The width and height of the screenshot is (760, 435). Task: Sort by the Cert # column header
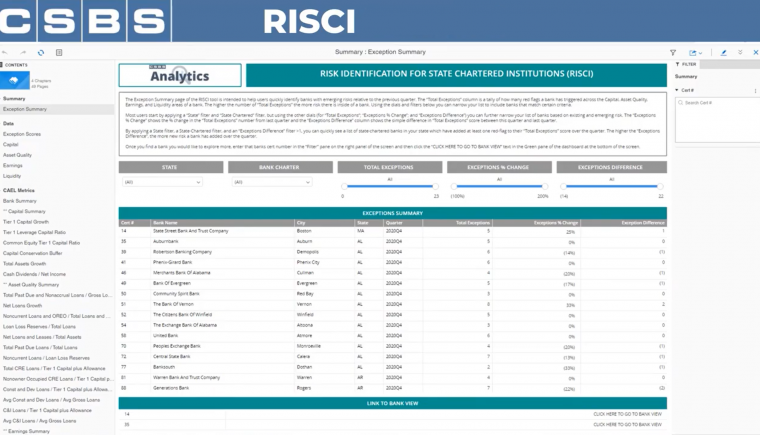[x=134, y=223]
